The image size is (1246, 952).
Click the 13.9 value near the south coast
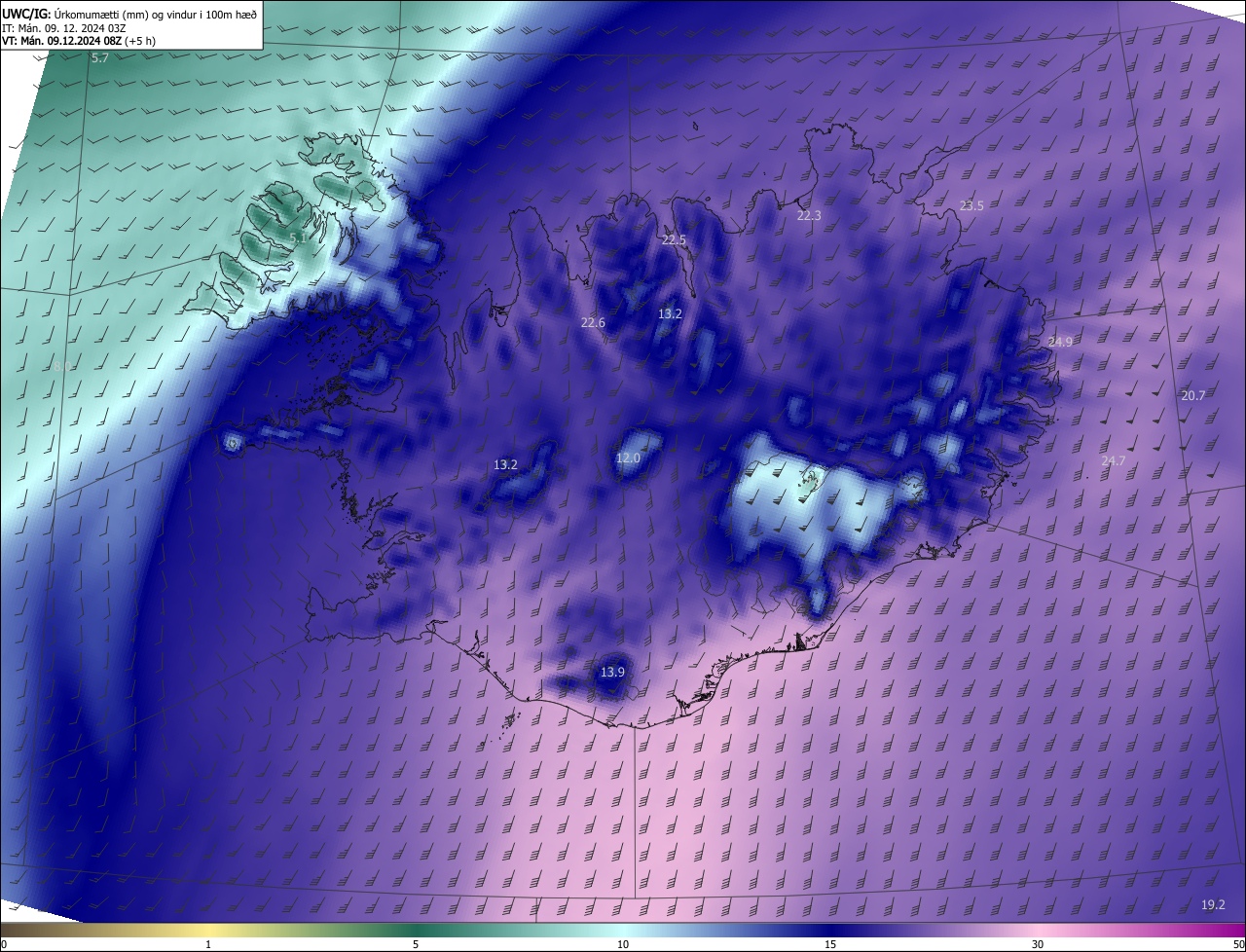click(x=612, y=673)
